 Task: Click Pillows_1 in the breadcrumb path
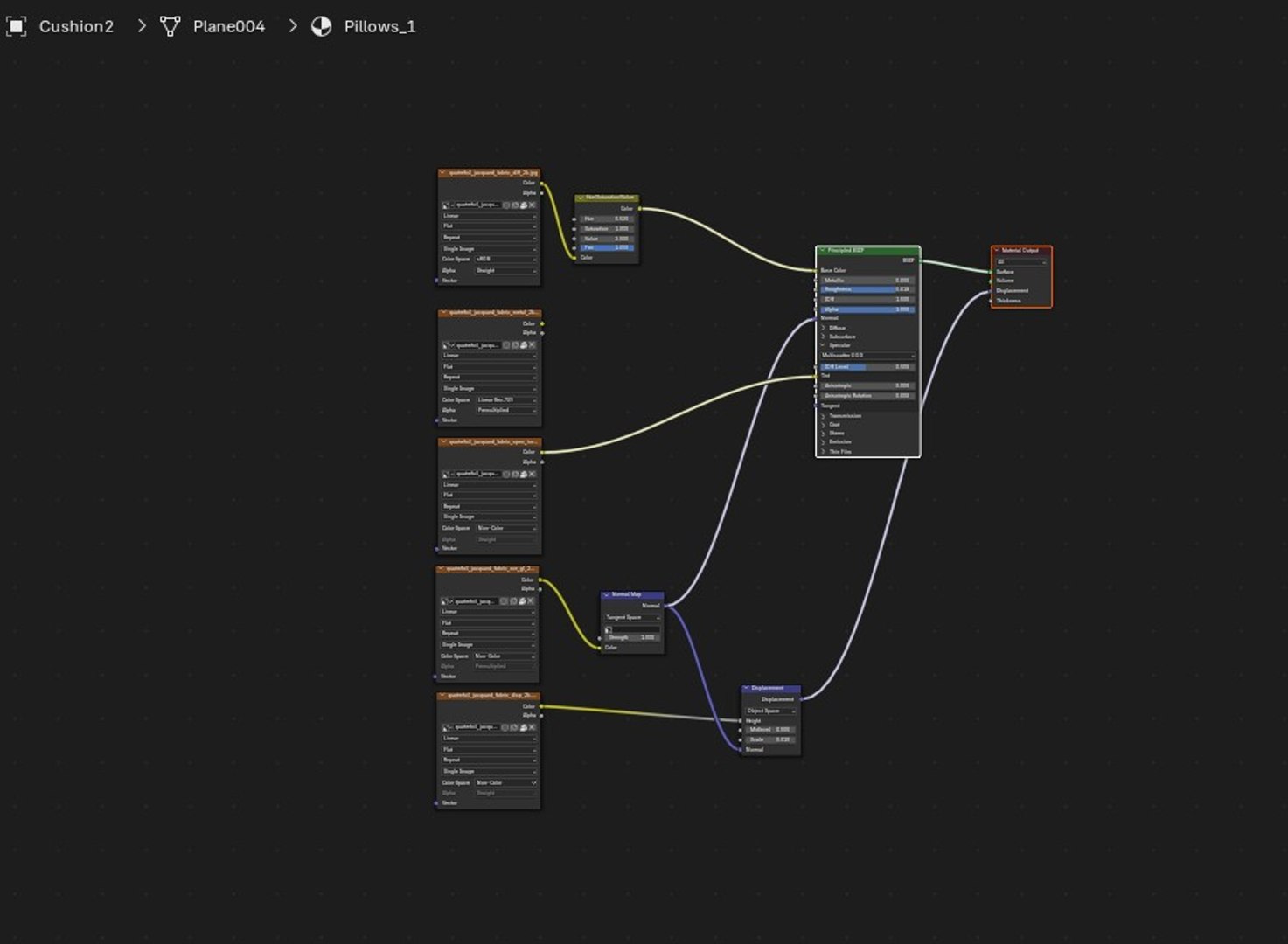click(x=379, y=27)
